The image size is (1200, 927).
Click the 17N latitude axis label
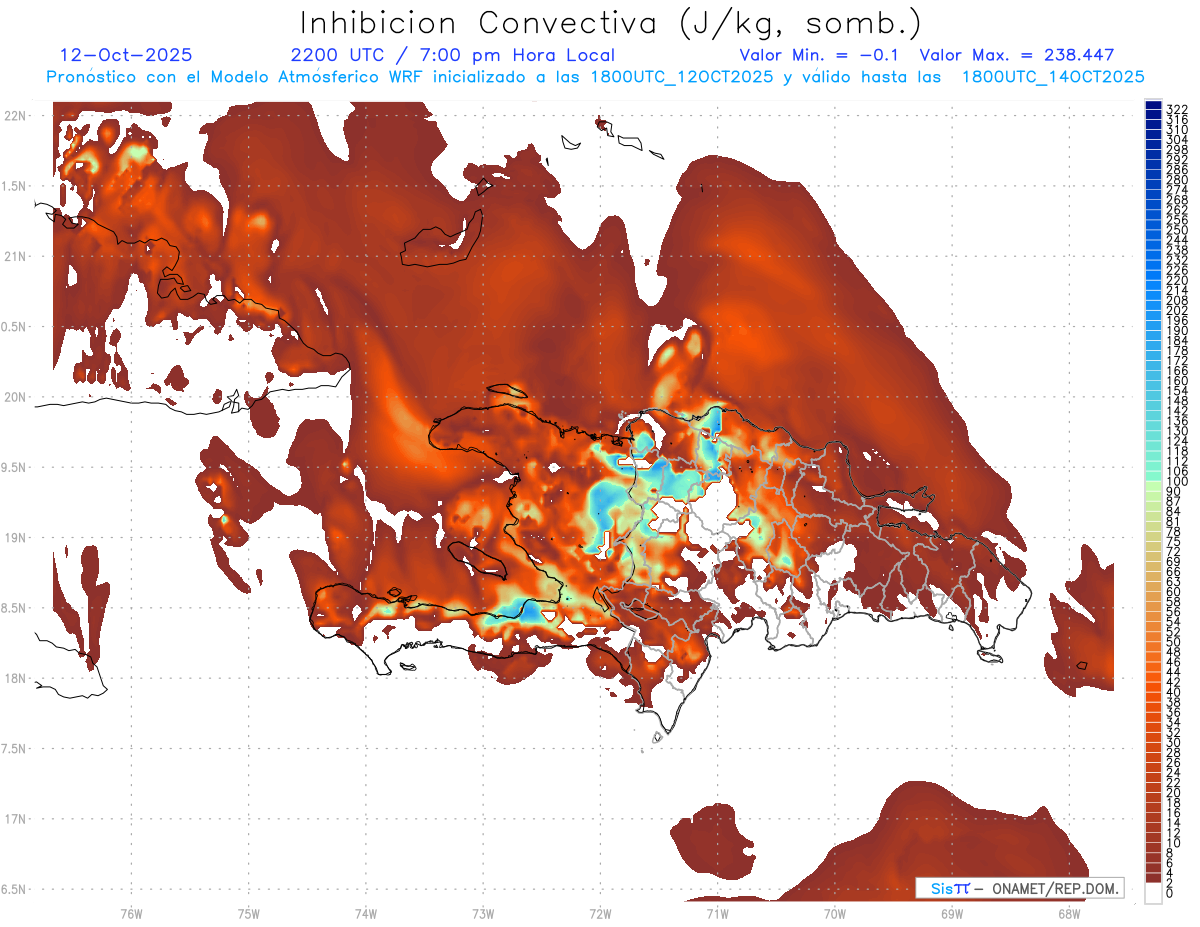15,819
